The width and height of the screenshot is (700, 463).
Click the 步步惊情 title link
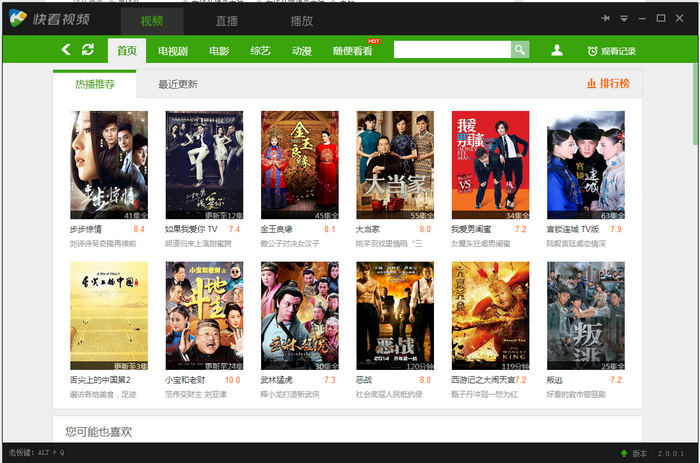pyautogui.click(x=86, y=229)
